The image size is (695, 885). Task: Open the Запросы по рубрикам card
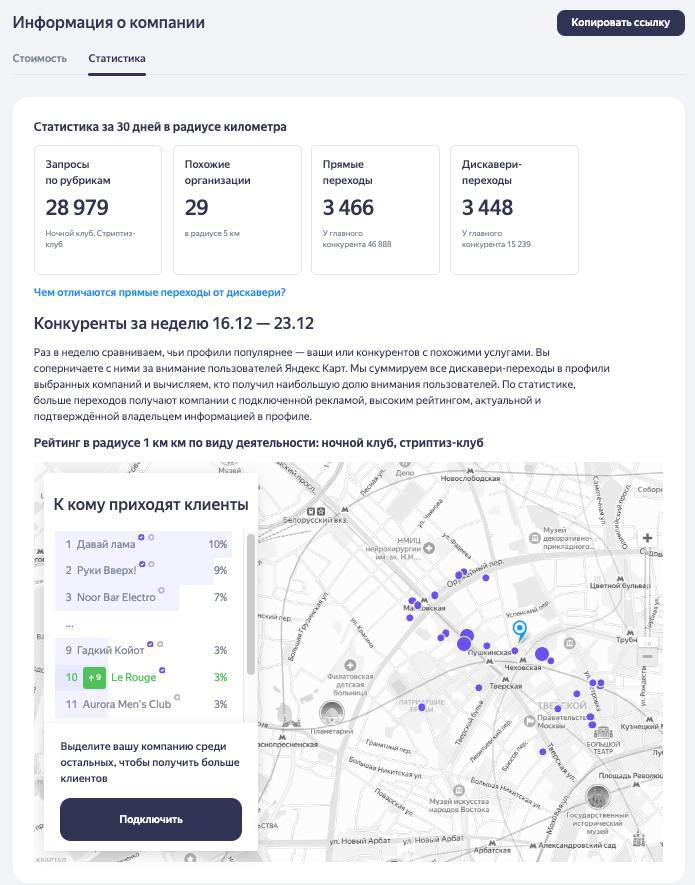click(x=98, y=210)
